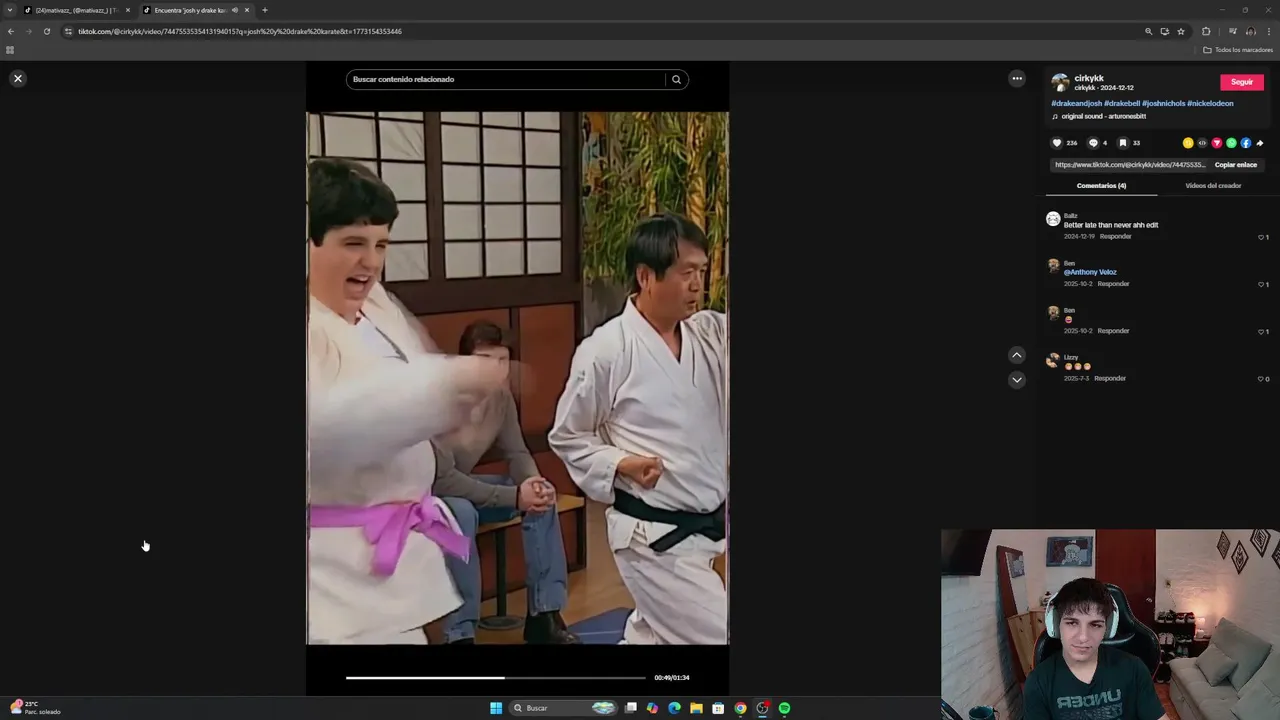Open Todos los marcadores folder
1280x720 pixels.
[x=1238, y=49]
